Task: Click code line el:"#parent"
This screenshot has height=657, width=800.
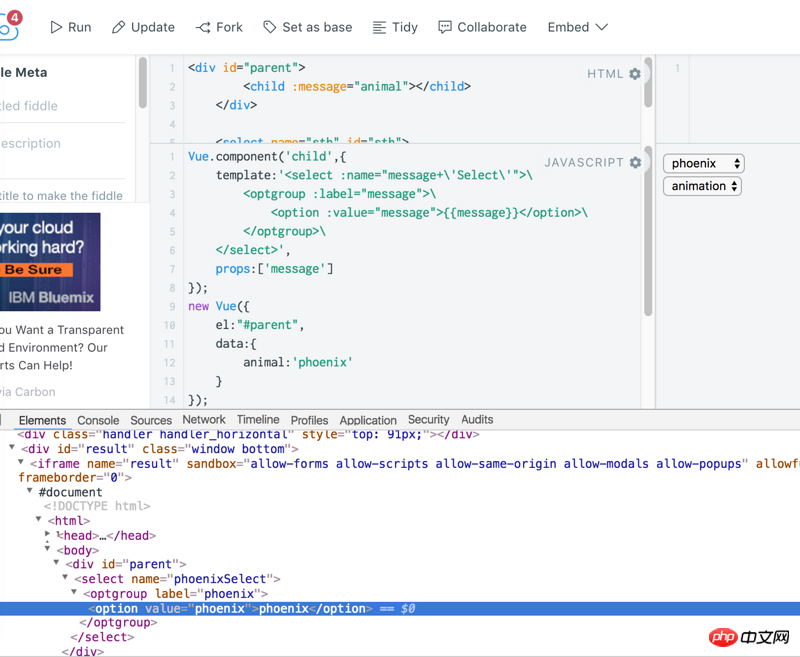Action: tap(260, 325)
